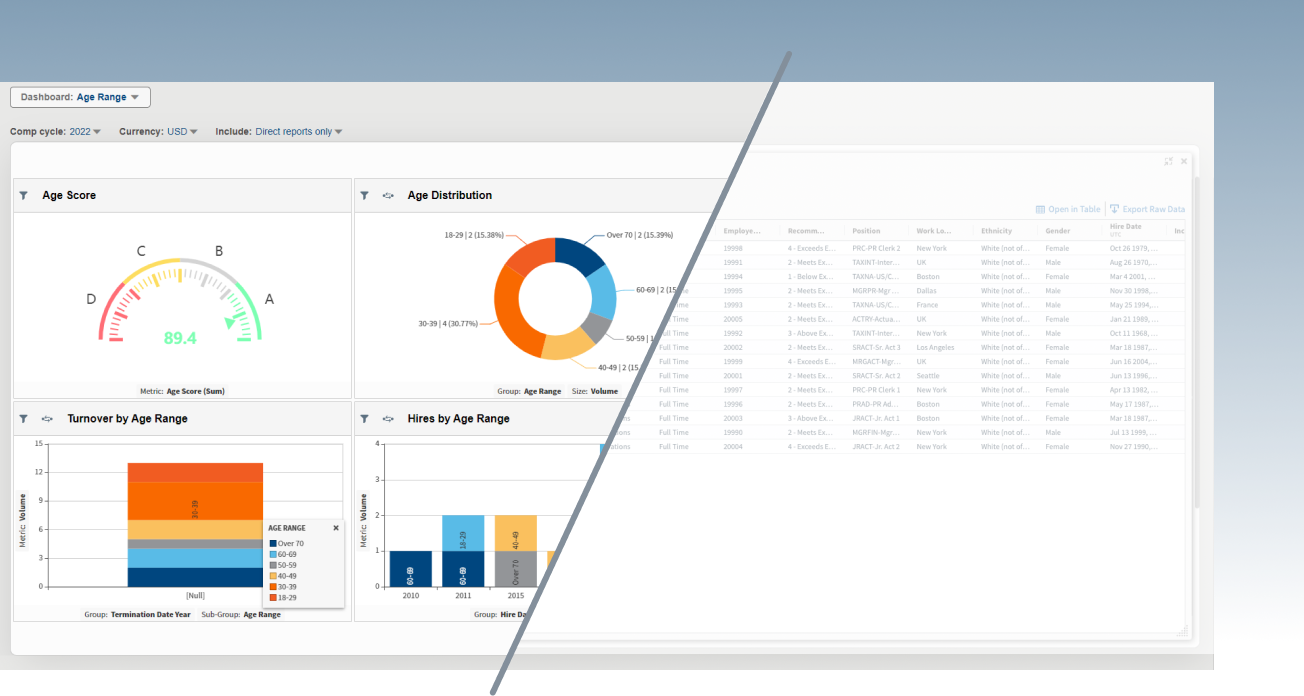Click the table grid icon beside Open in Table
Image resolution: width=1304 pixels, height=696 pixels.
(1040, 209)
